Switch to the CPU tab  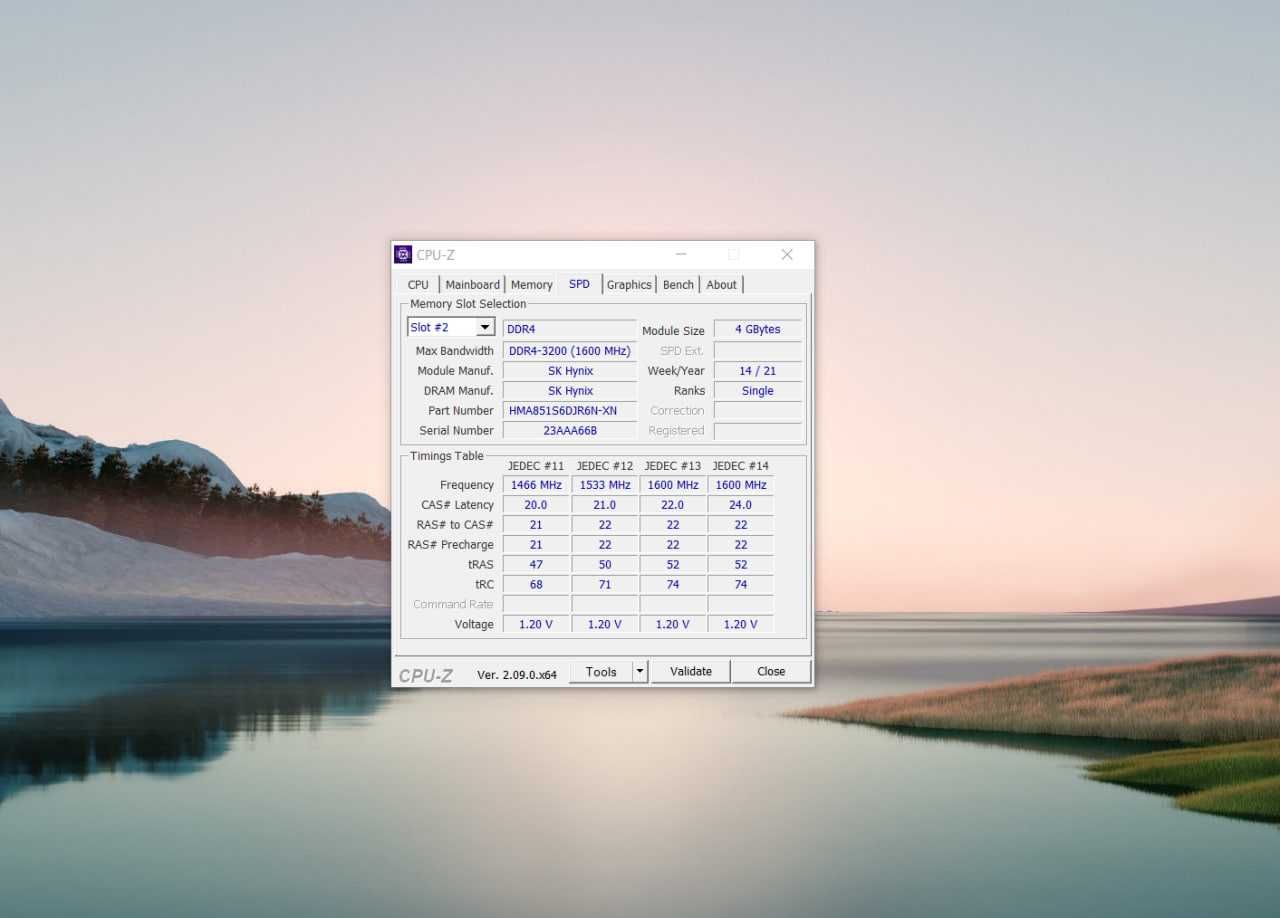coord(418,285)
